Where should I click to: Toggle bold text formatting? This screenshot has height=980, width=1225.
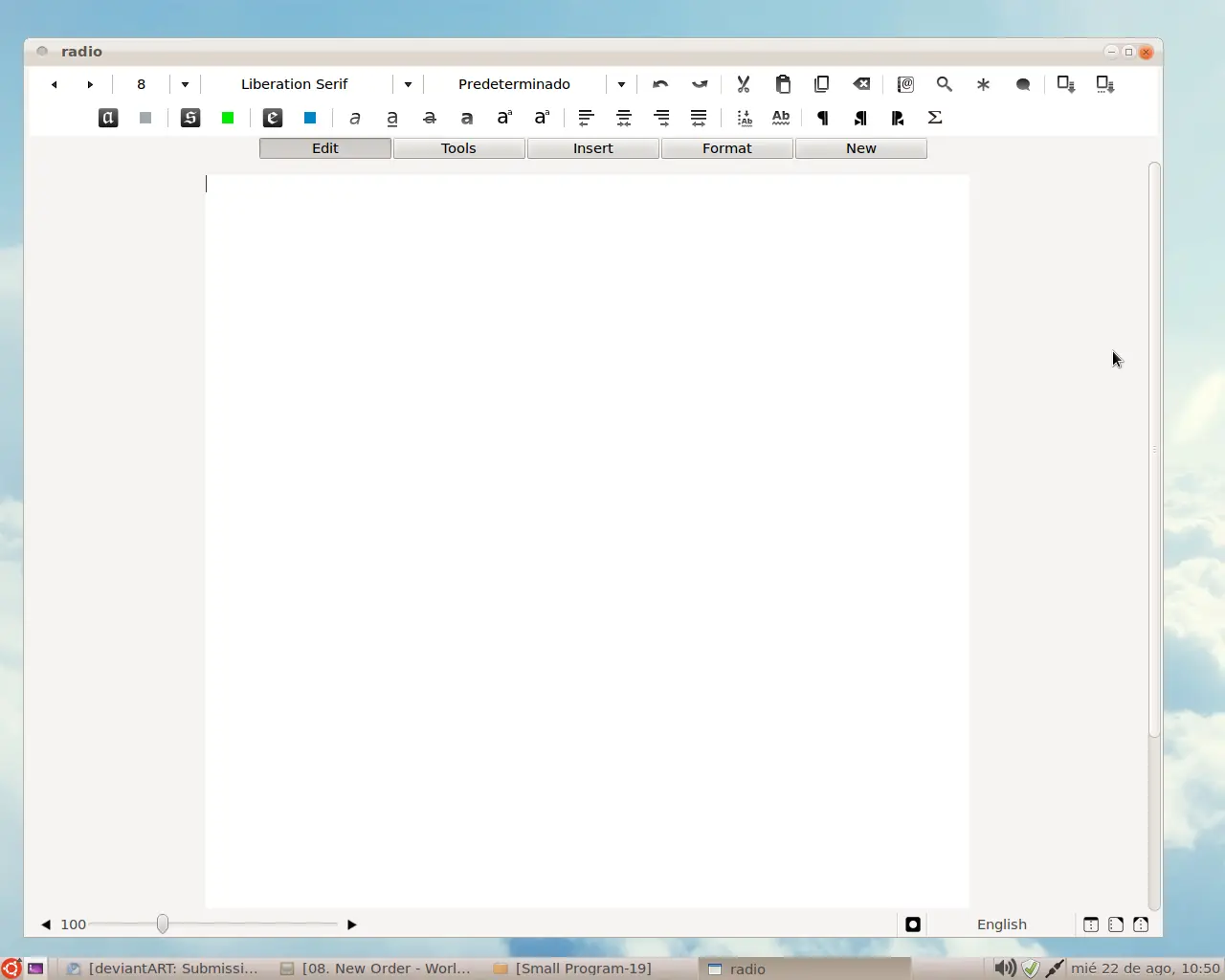click(x=467, y=118)
